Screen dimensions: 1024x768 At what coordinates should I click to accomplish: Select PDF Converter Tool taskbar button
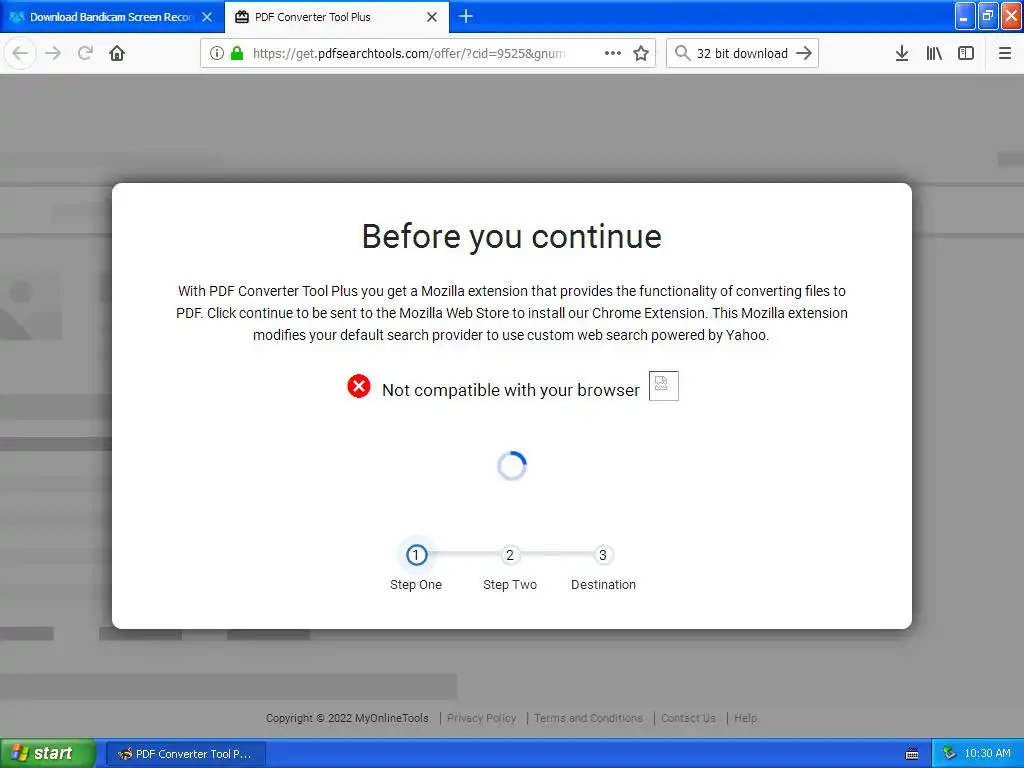point(186,754)
